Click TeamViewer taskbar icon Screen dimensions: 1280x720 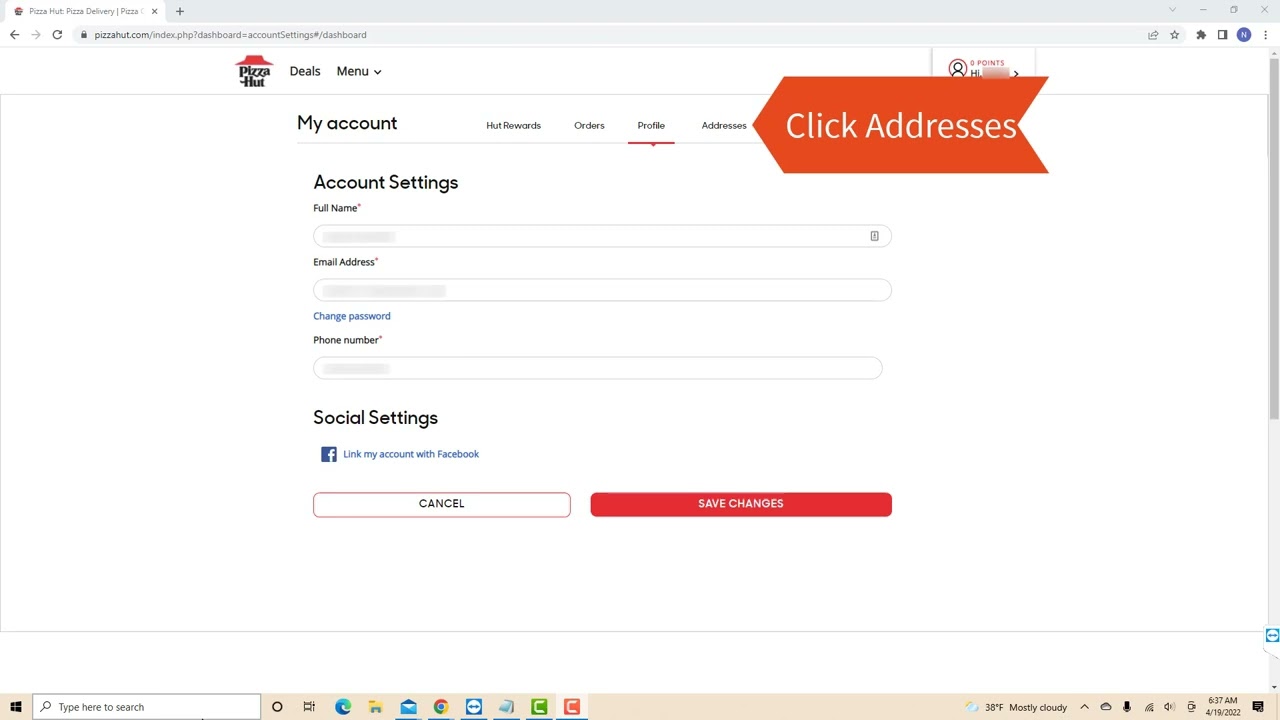tap(474, 707)
